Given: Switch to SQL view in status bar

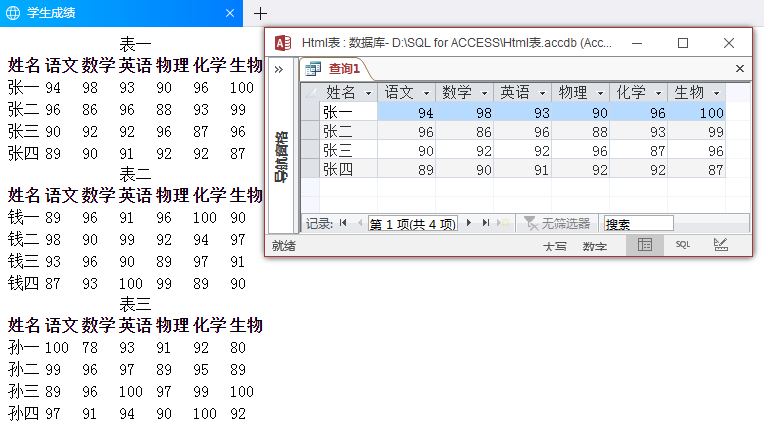Looking at the screenshot, I should (x=683, y=245).
